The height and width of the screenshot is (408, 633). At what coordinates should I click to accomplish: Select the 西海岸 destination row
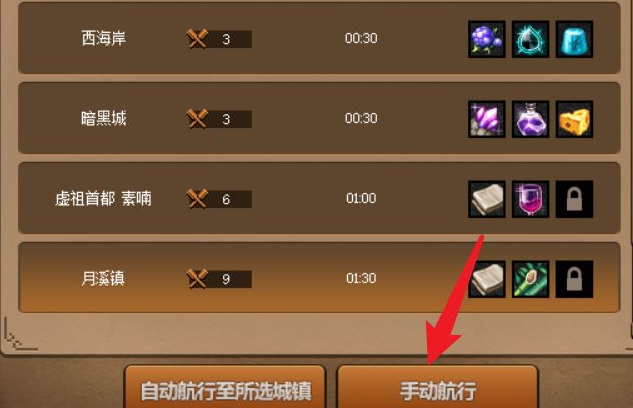[x=319, y=38]
